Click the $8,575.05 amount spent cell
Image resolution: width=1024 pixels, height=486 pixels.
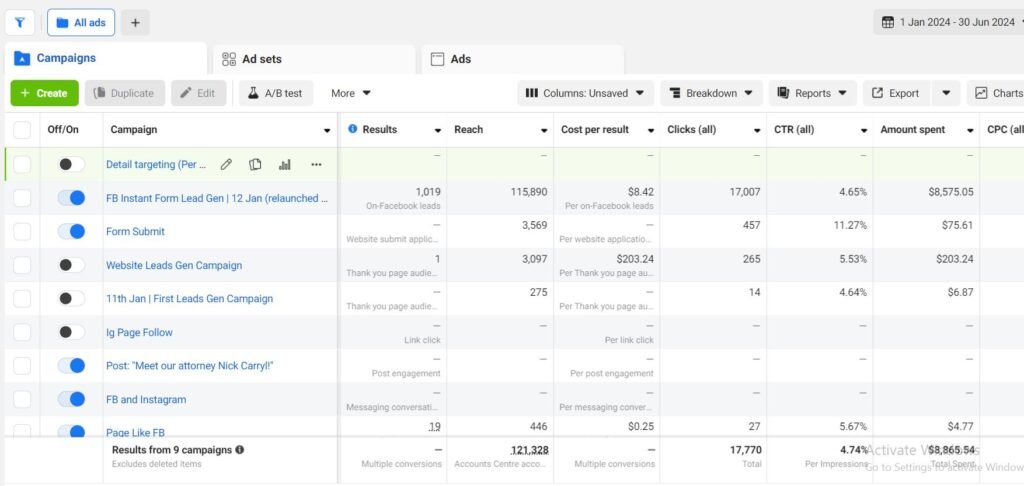(950, 192)
